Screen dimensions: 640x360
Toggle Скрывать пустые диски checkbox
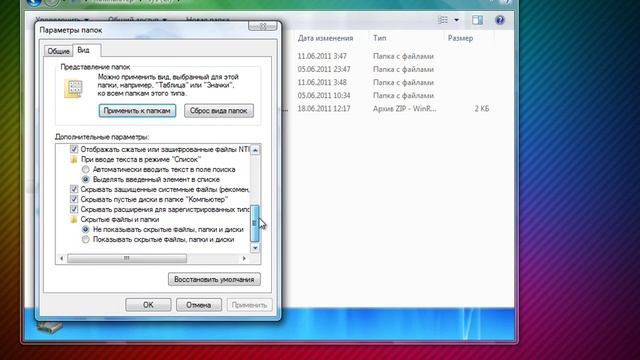click(74, 200)
